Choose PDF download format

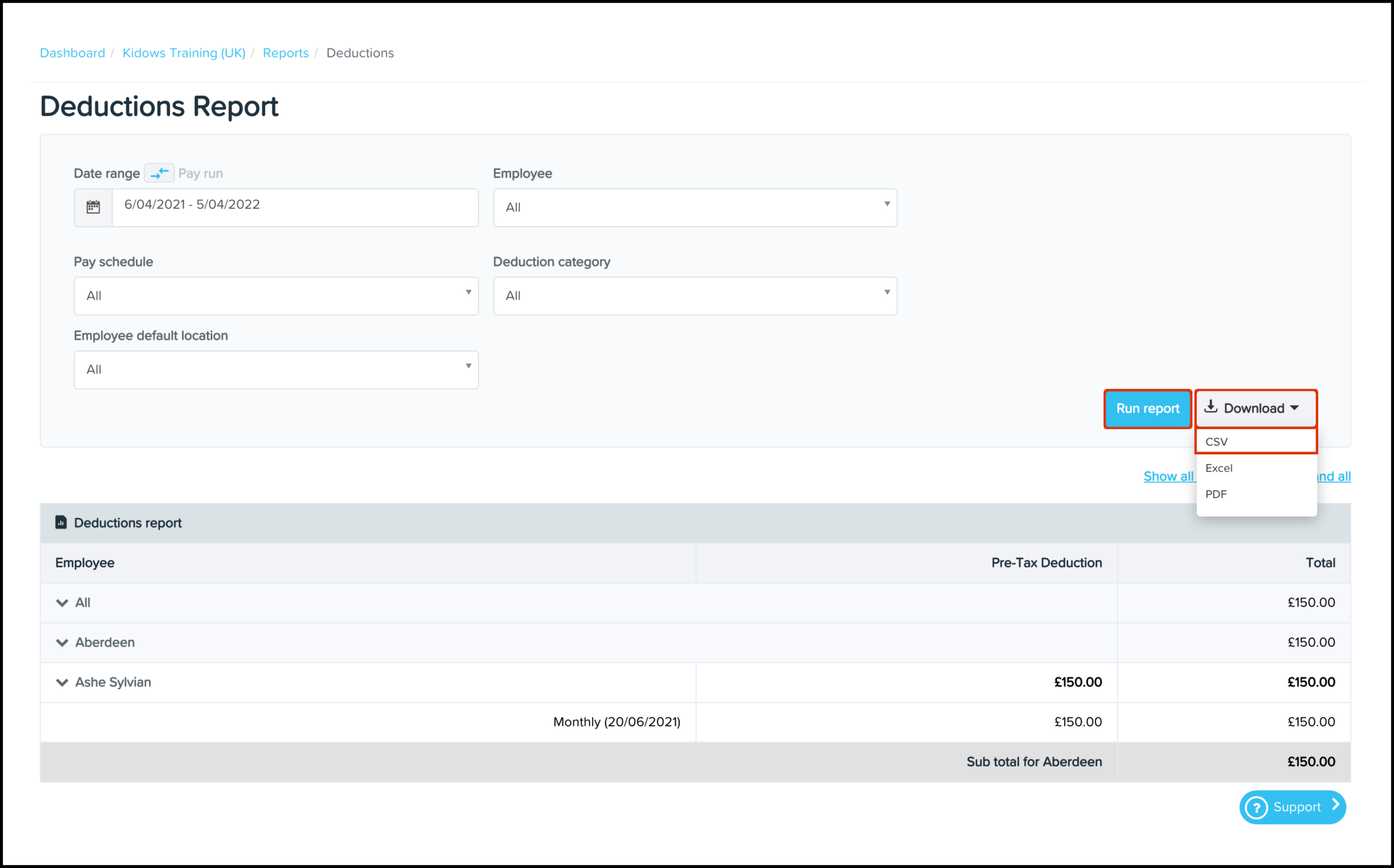(1216, 494)
